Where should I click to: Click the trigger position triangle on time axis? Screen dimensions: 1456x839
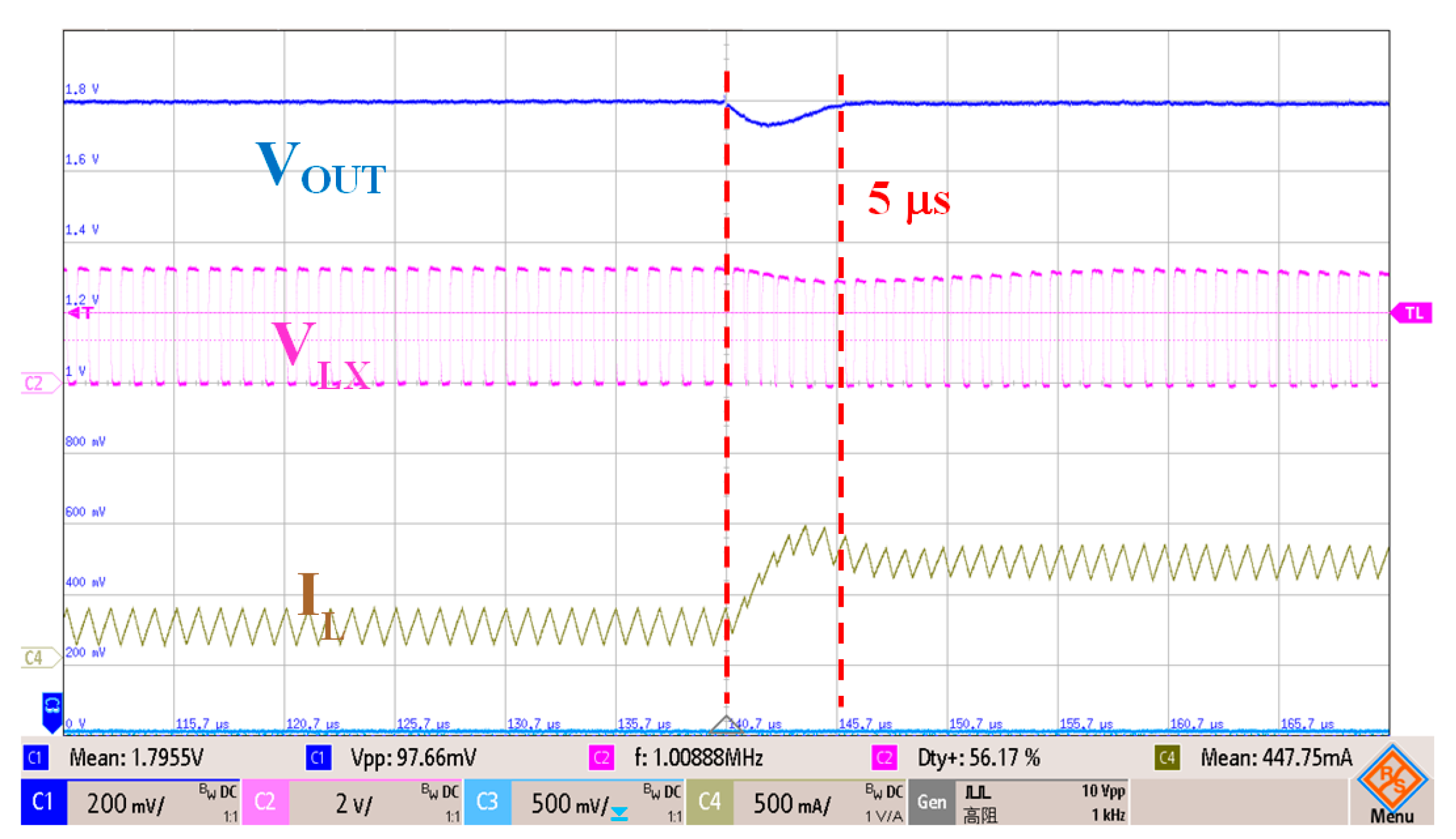tap(726, 725)
